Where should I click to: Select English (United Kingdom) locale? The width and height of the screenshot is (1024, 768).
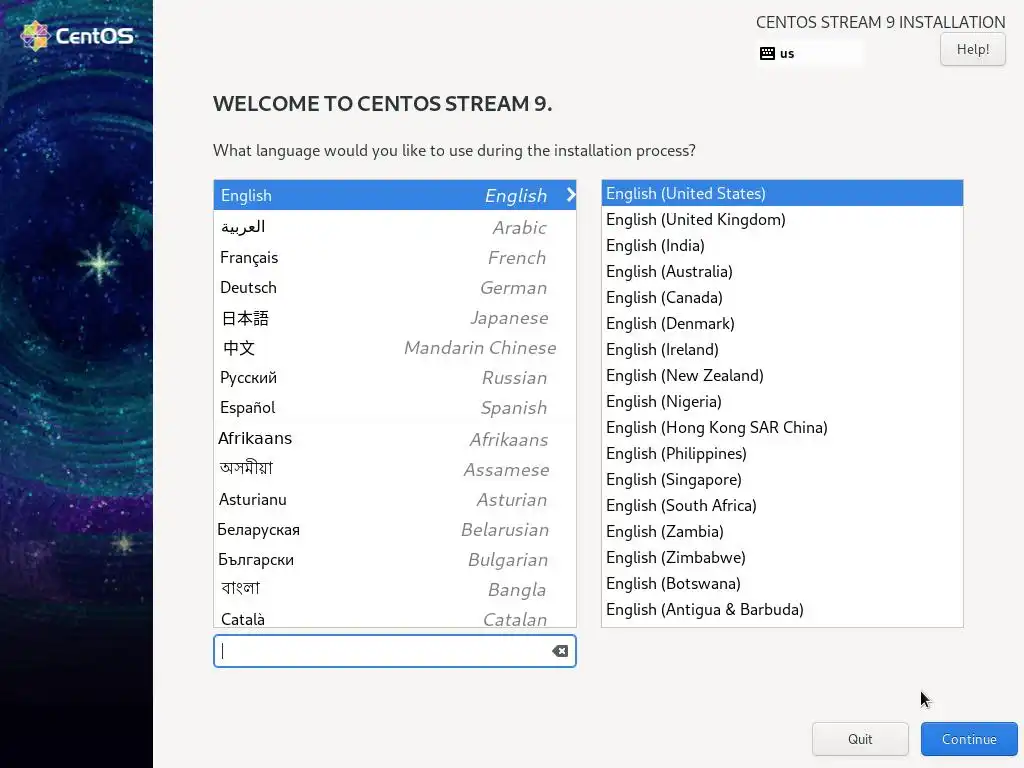click(782, 219)
